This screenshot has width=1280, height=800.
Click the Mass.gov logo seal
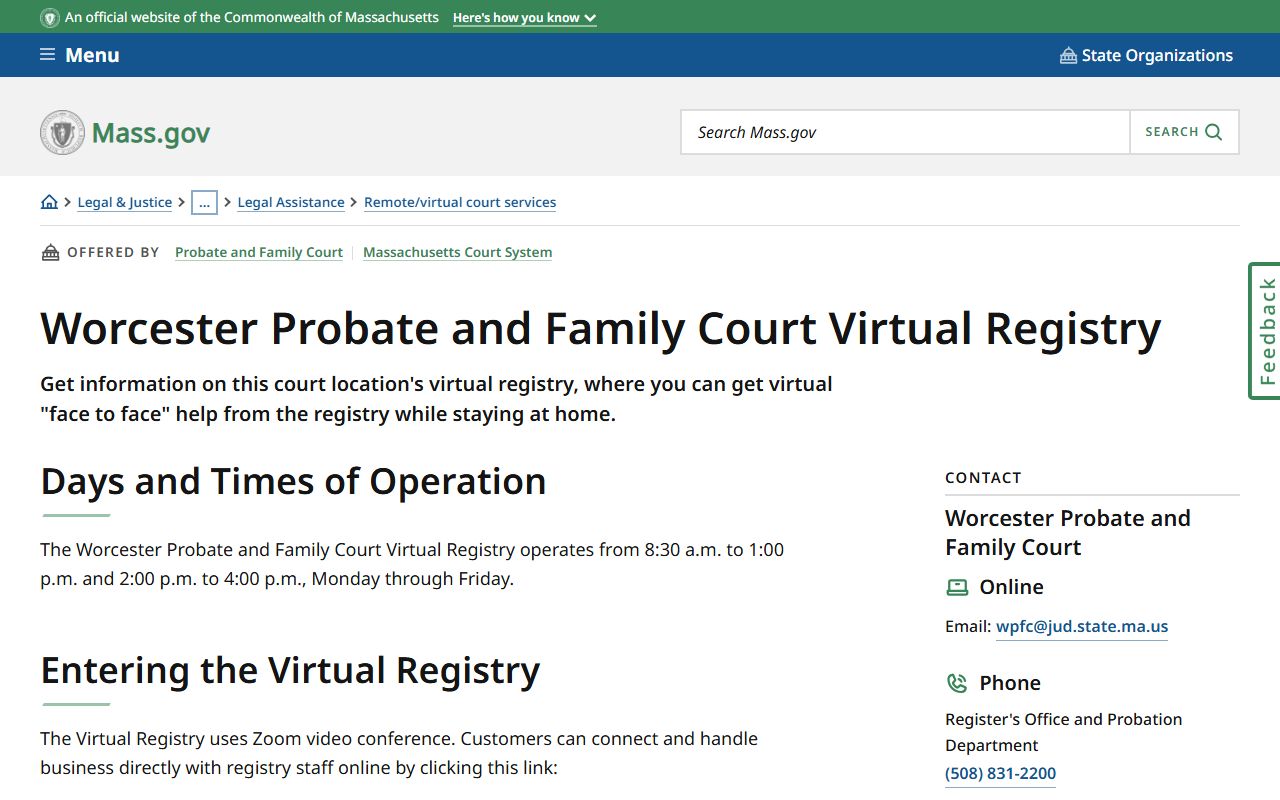(x=62, y=132)
